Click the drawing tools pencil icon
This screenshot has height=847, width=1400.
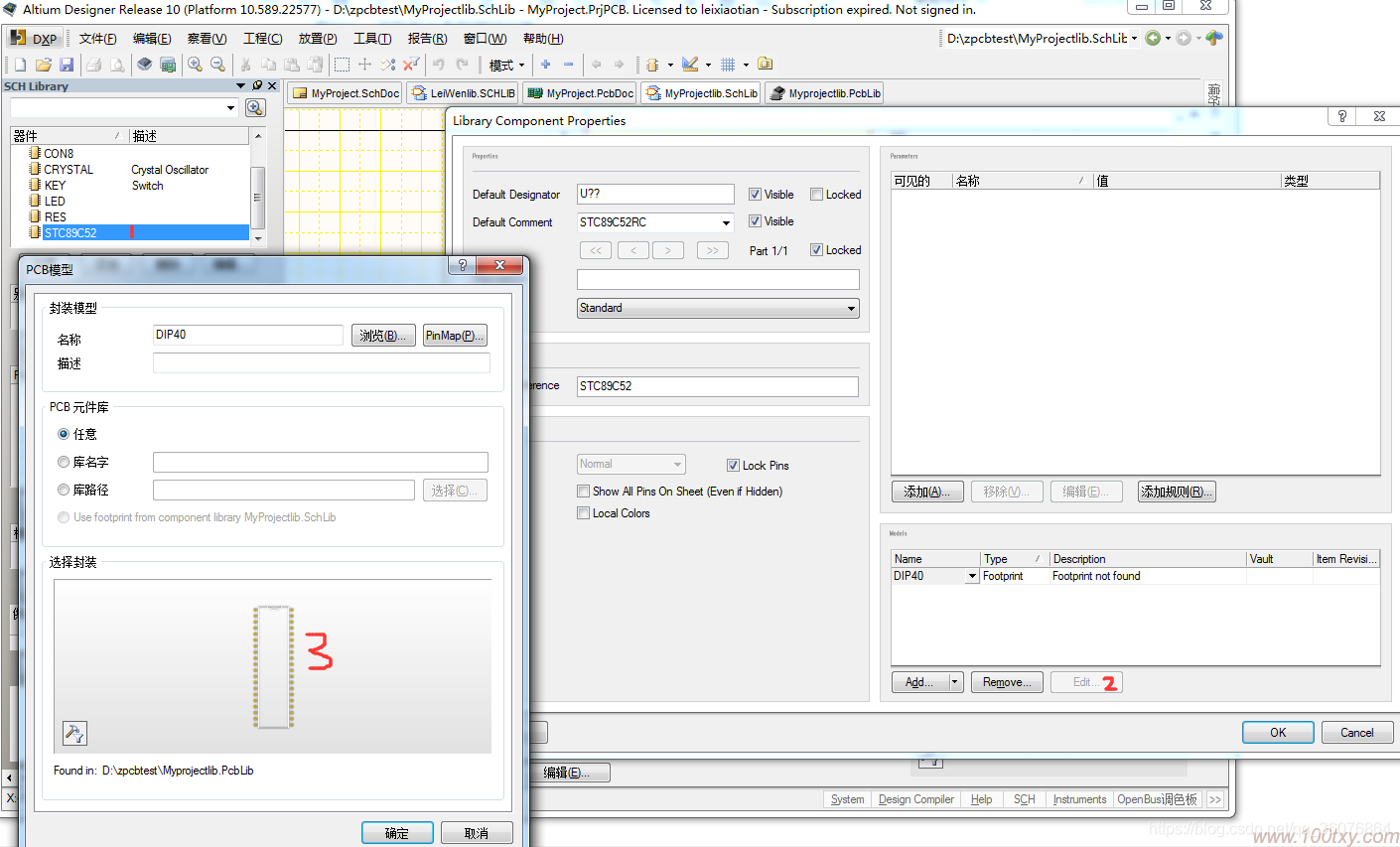click(690, 65)
